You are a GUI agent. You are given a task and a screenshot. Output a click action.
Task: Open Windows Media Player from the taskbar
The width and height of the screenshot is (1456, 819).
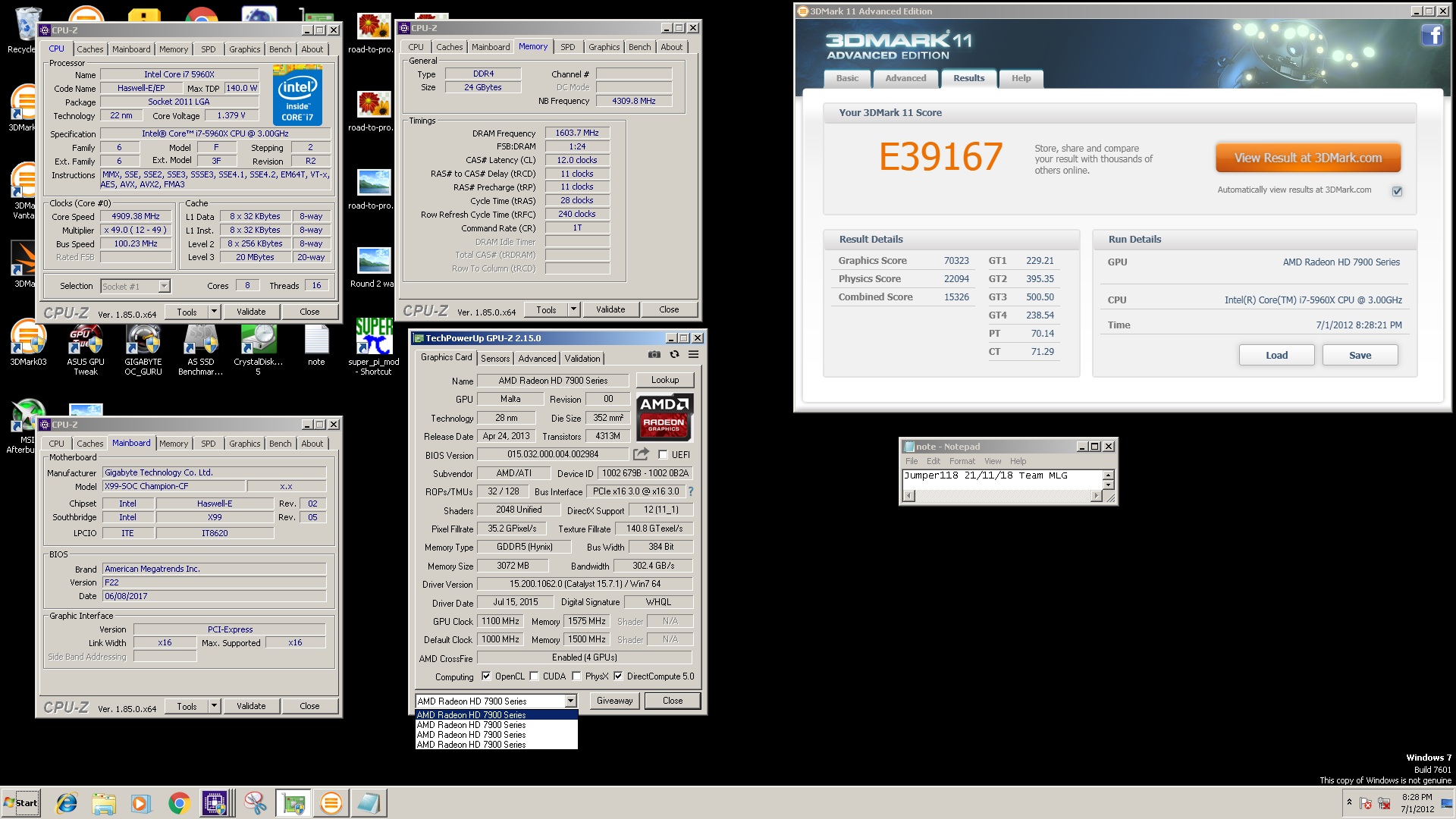click(x=141, y=803)
